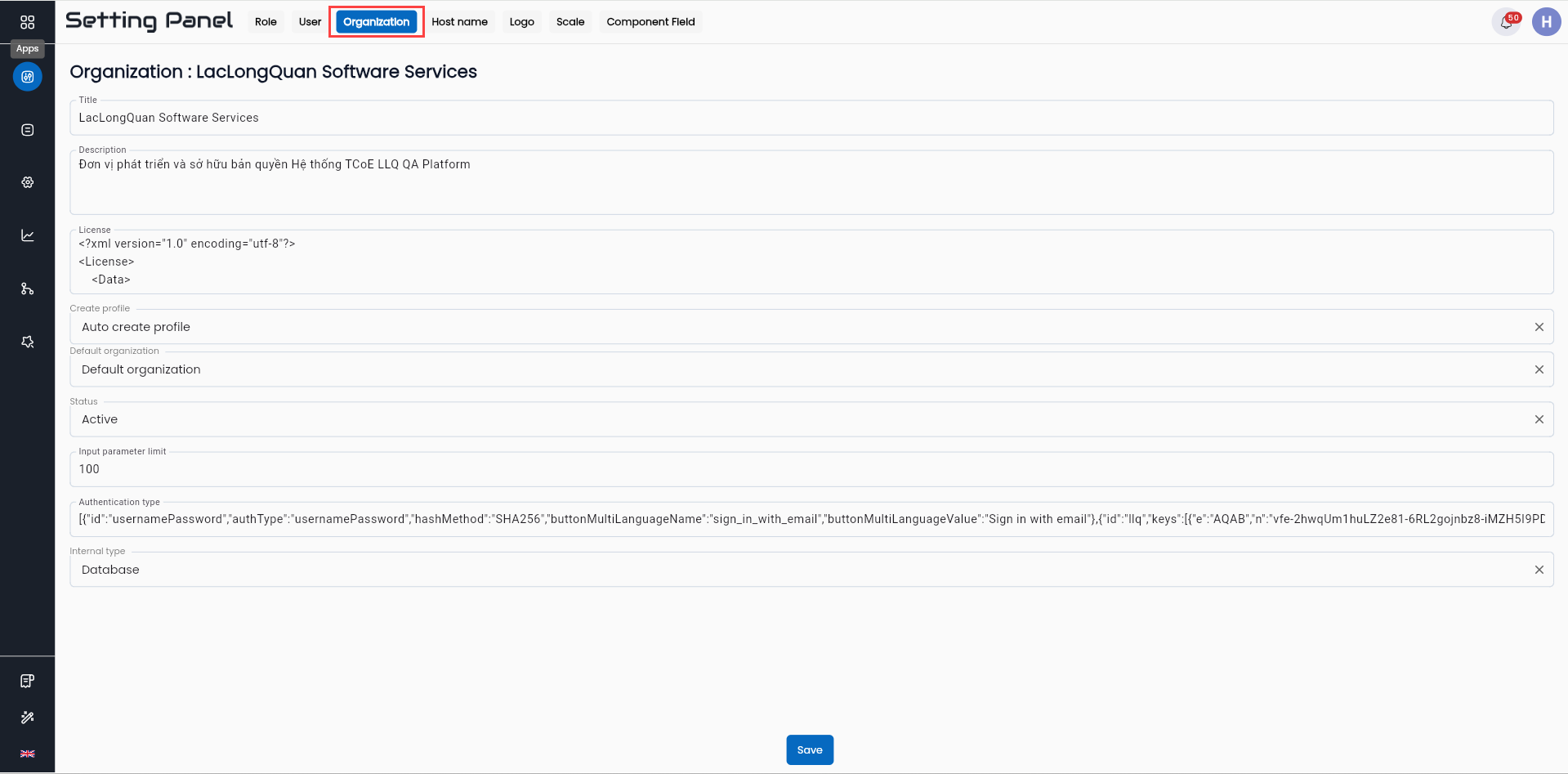Clear the Active status selection
The width and height of the screenshot is (1568, 774).
tap(1539, 419)
